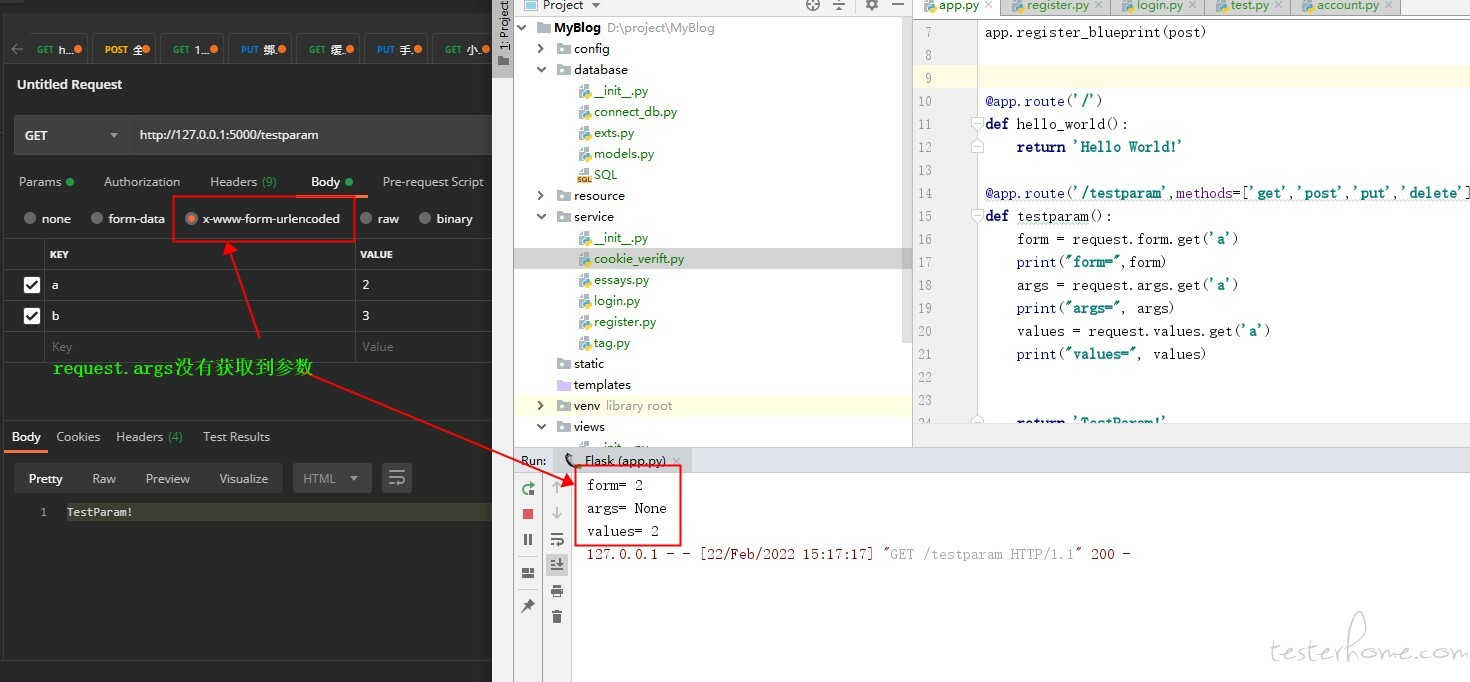Toggle line wrap in Postman response
This screenshot has width=1470, height=682.
pyautogui.click(x=397, y=478)
